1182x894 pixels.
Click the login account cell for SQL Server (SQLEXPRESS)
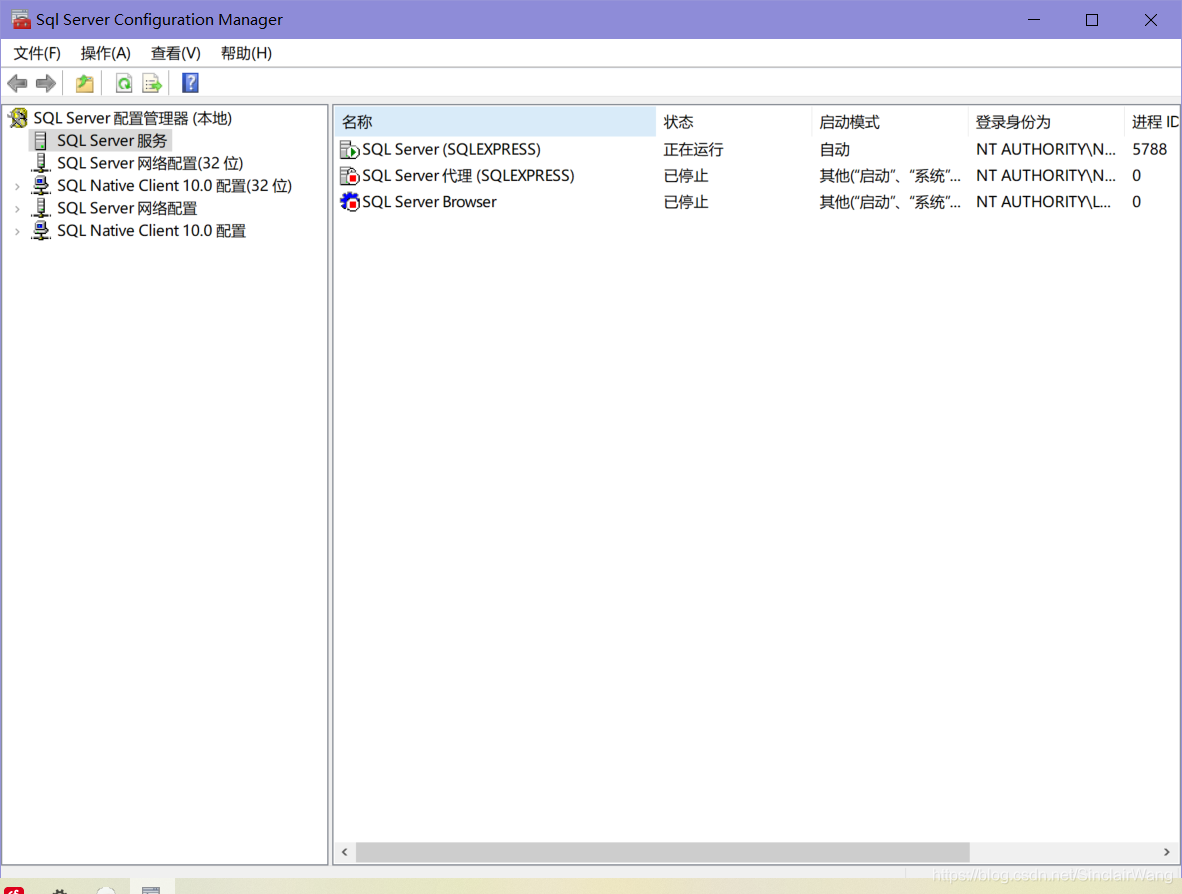tap(1046, 149)
